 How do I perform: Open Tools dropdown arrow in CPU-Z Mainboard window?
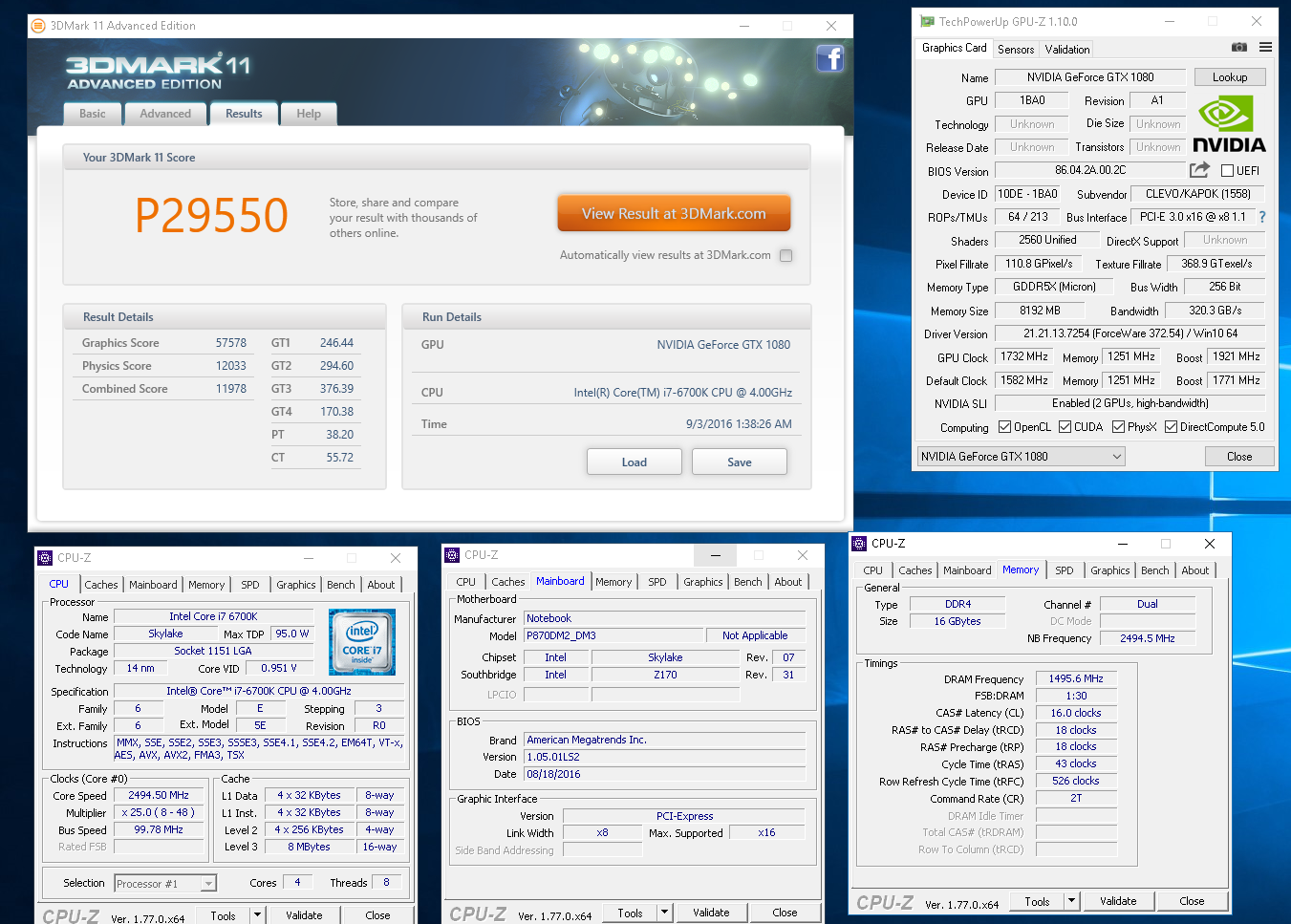pos(664,913)
